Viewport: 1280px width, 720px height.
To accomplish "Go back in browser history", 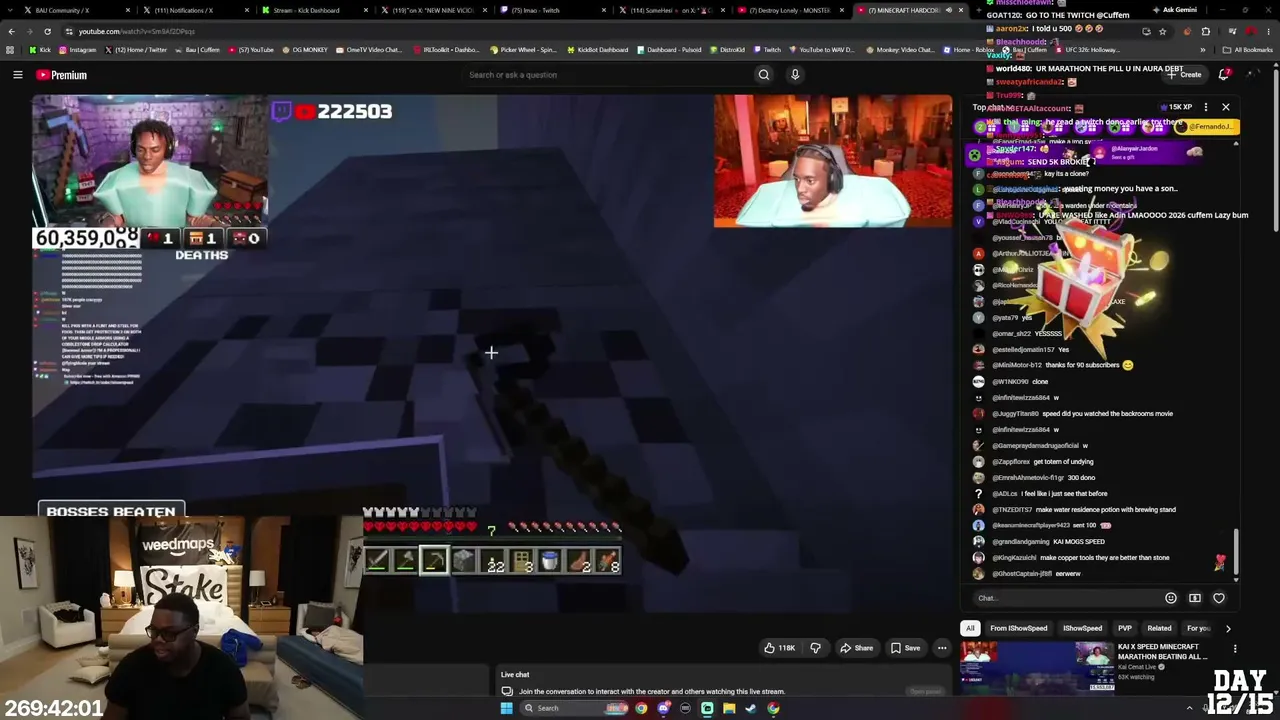I will pyautogui.click(x=11, y=31).
